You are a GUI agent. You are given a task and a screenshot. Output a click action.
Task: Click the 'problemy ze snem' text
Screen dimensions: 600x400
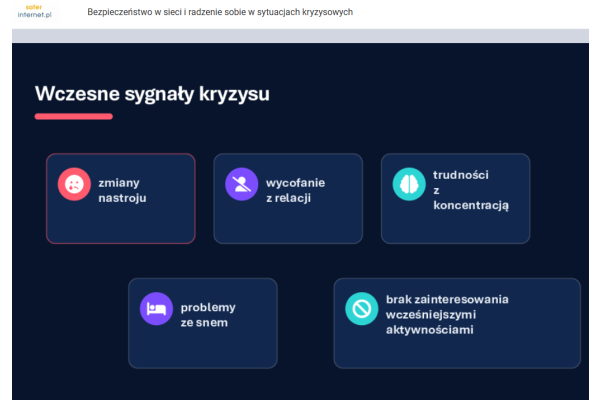click(x=208, y=315)
